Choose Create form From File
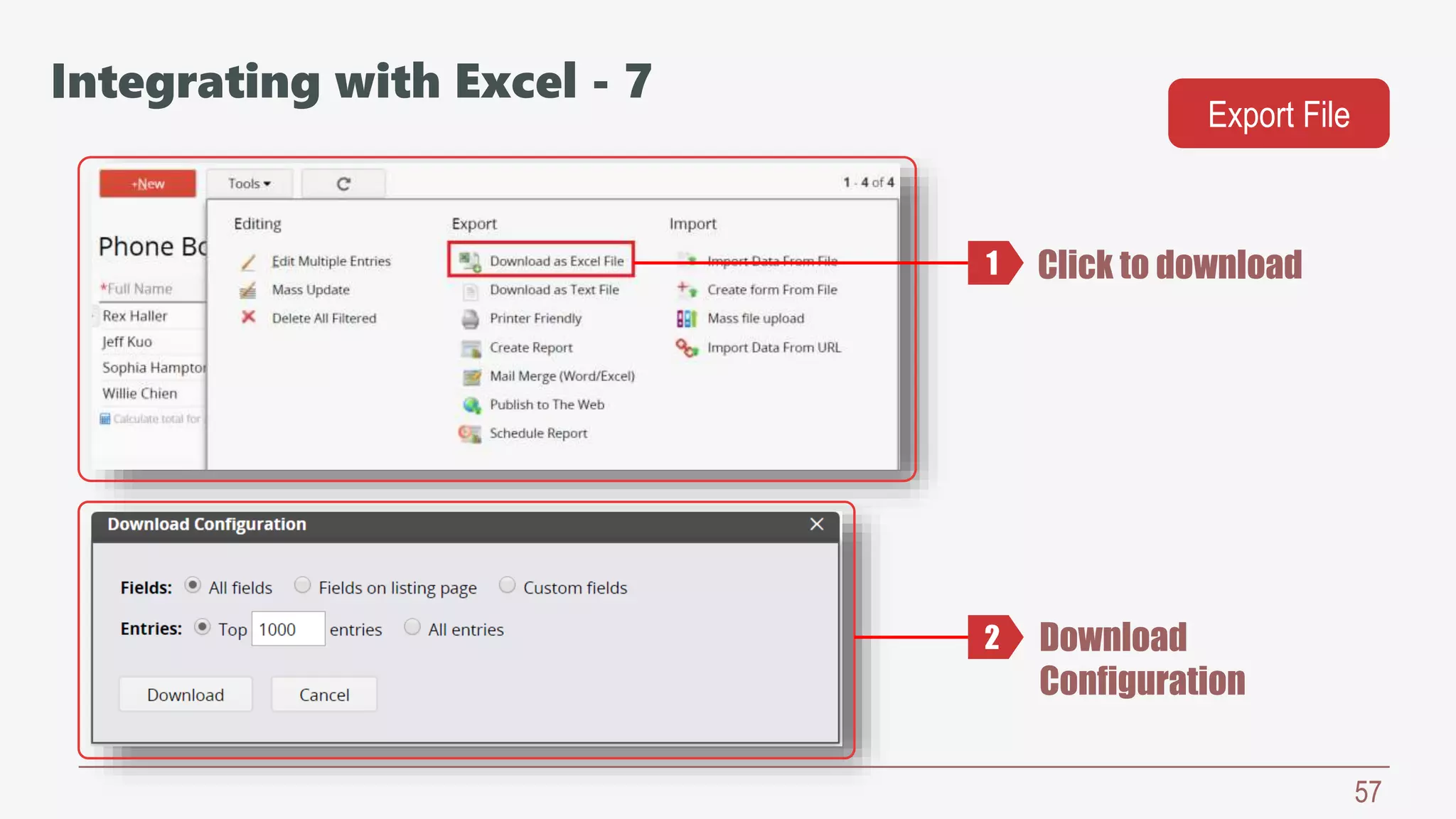Screen dimensions: 1456x819 coord(772,290)
